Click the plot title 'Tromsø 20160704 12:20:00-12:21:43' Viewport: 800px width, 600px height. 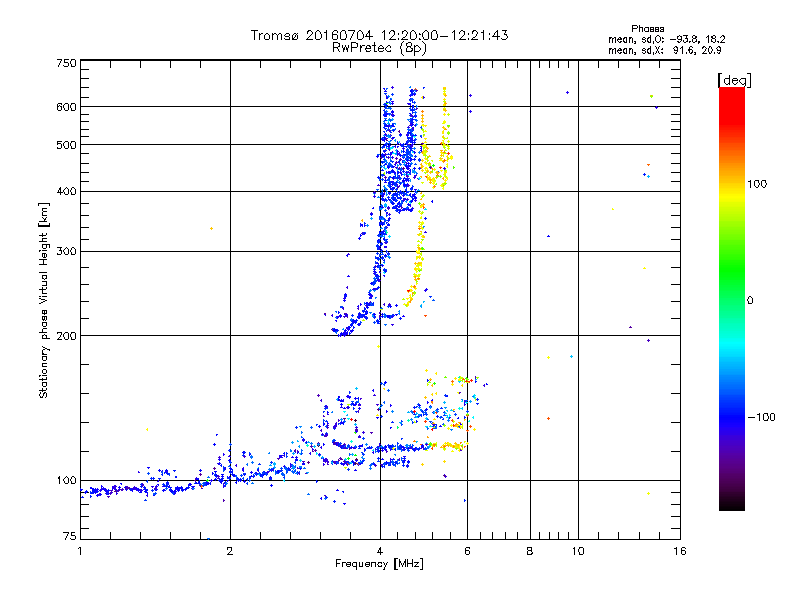[x=379, y=35]
